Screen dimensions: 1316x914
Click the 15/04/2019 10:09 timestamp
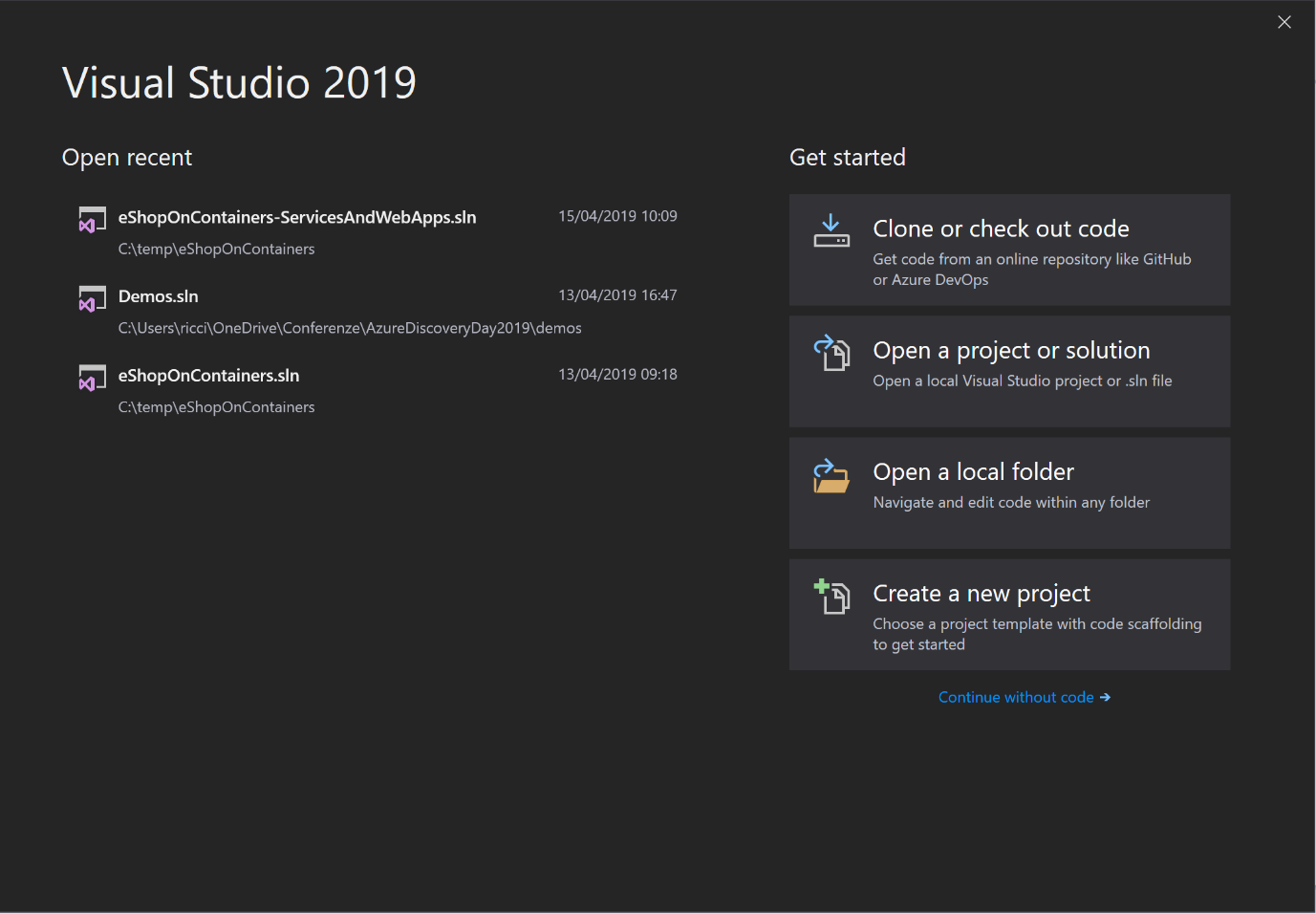click(x=617, y=216)
